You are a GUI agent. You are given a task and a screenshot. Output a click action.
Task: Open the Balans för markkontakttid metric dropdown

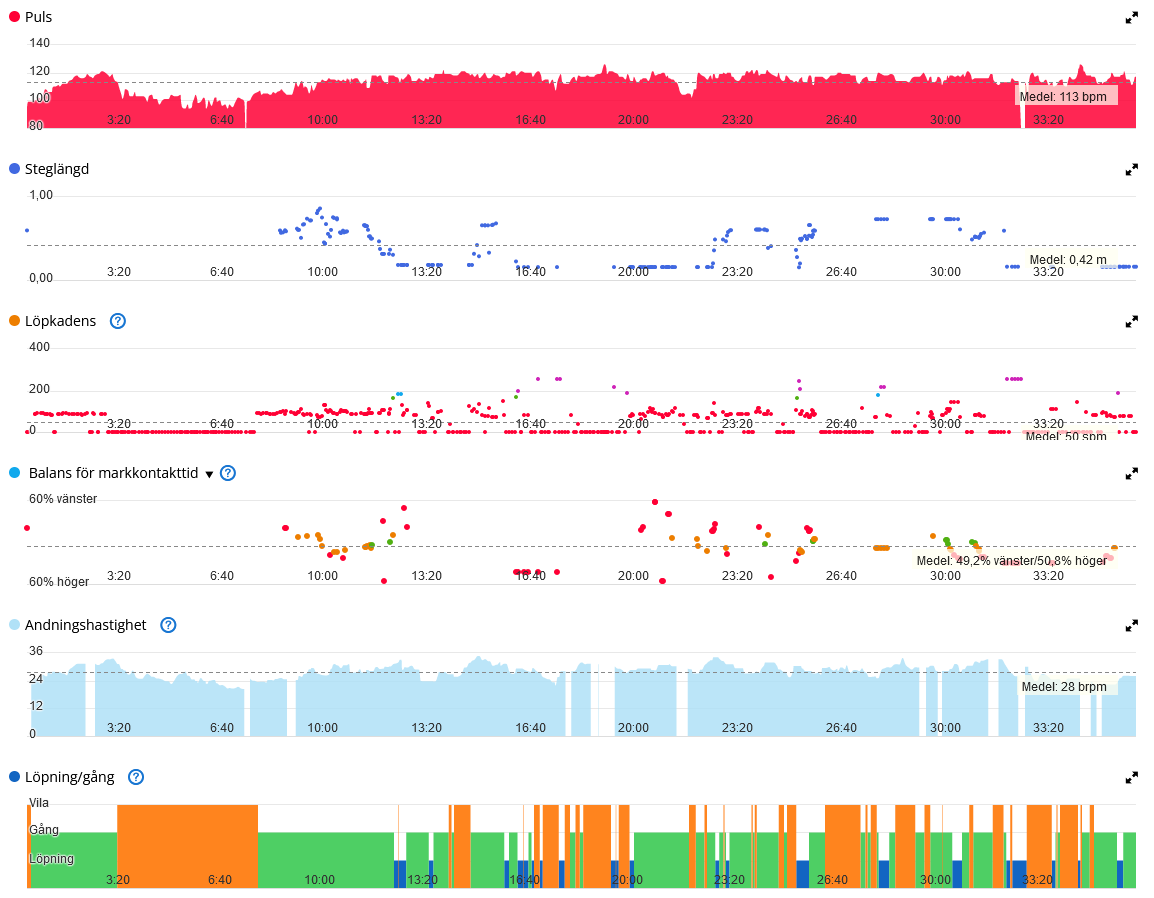pos(209,474)
